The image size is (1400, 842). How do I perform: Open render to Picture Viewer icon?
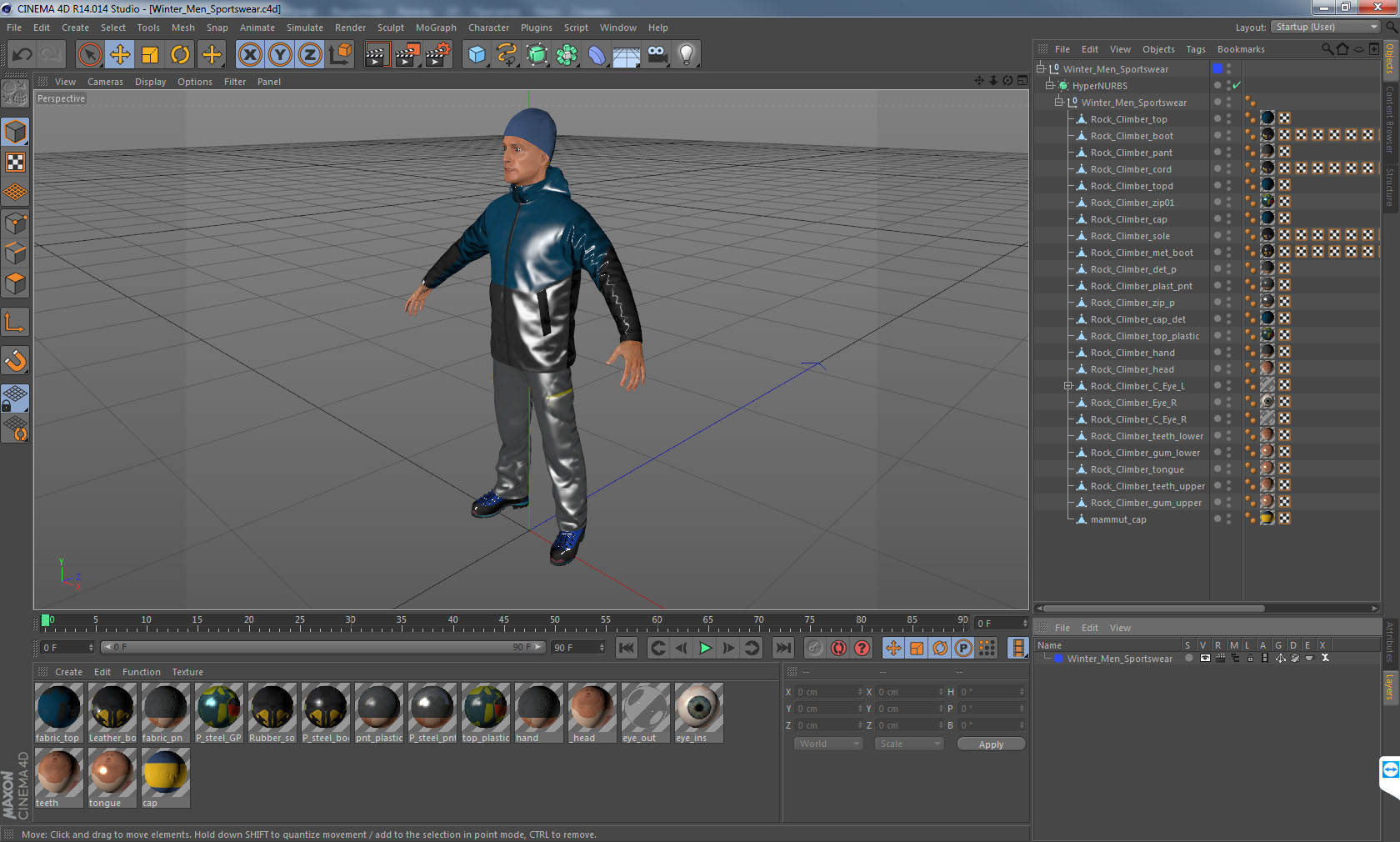click(407, 55)
